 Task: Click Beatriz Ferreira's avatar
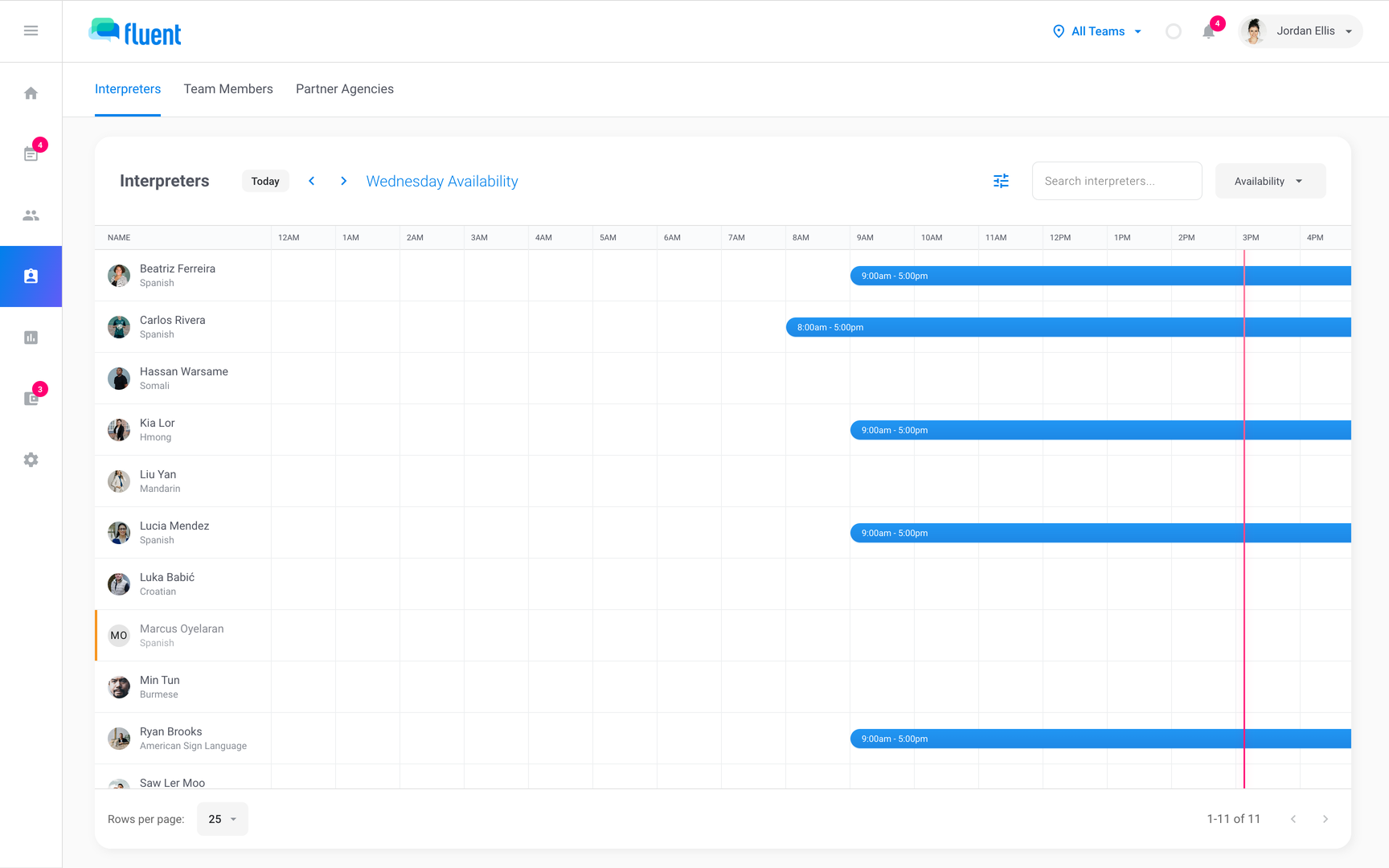pos(119,276)
